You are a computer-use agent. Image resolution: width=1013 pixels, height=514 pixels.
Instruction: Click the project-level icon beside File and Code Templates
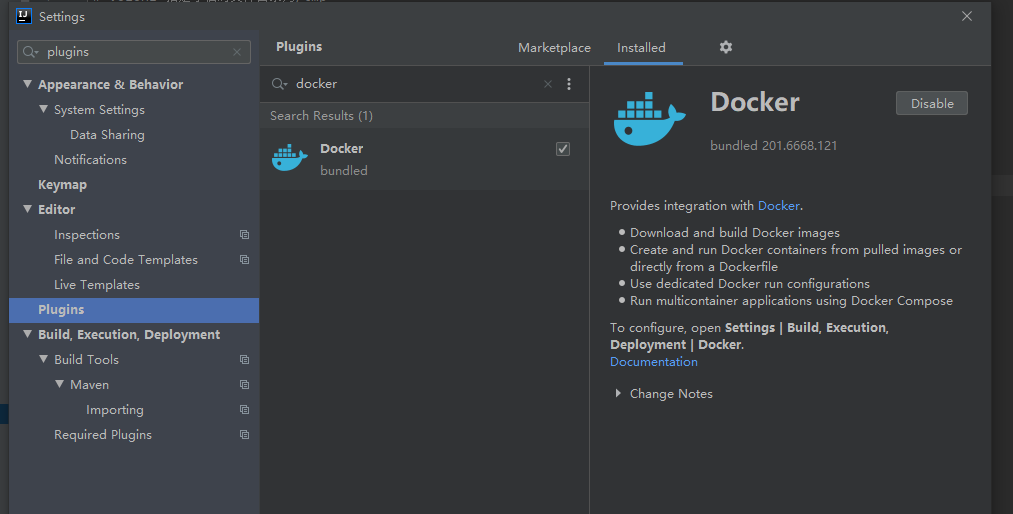click(244, 260)
